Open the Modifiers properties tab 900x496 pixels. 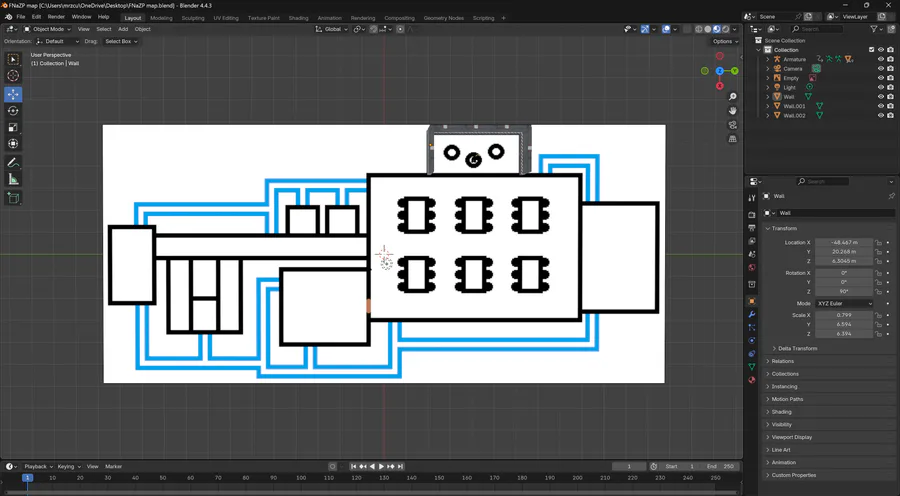[752, 315]
